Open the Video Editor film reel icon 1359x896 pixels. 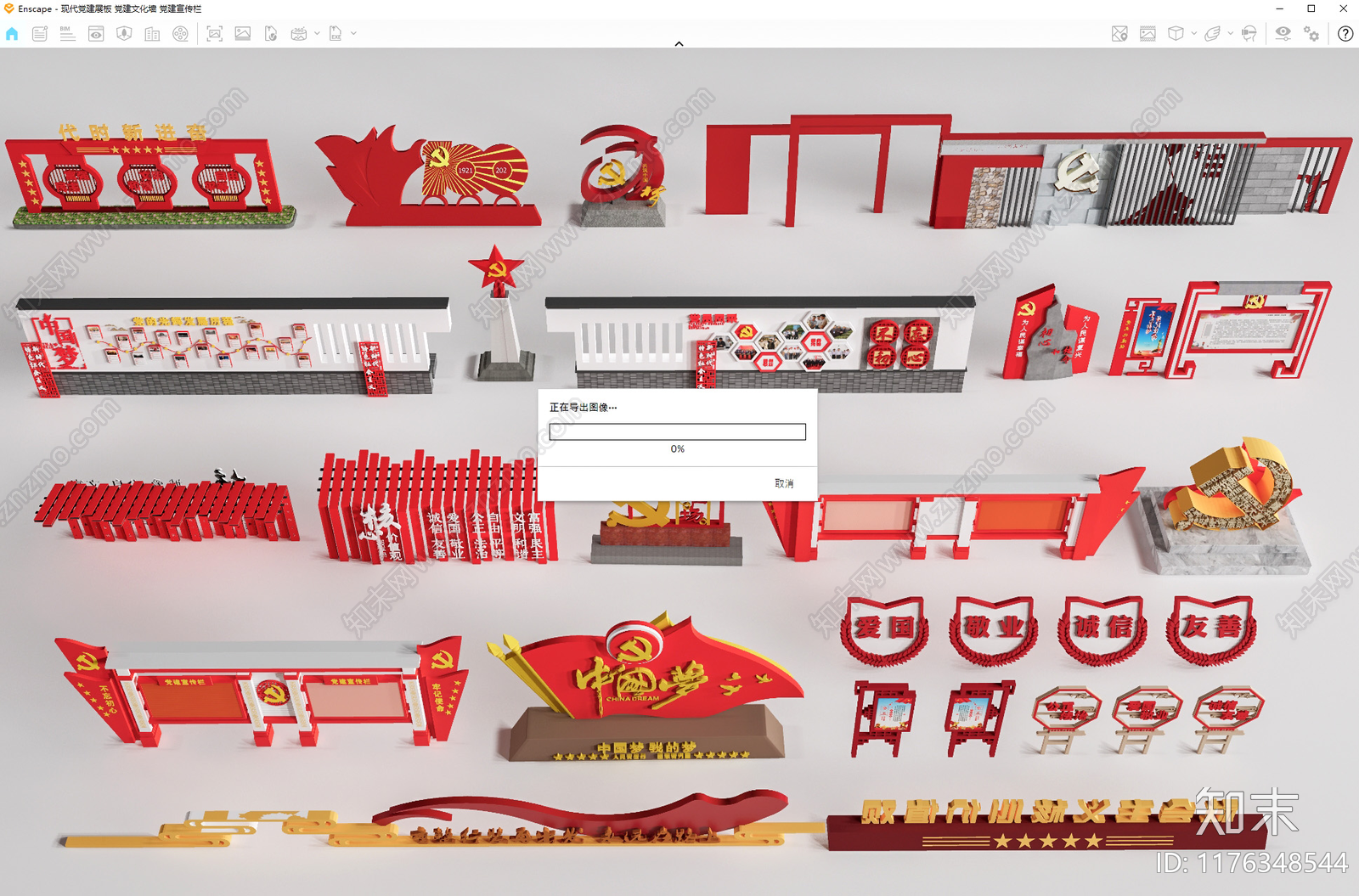click(180, 34)
